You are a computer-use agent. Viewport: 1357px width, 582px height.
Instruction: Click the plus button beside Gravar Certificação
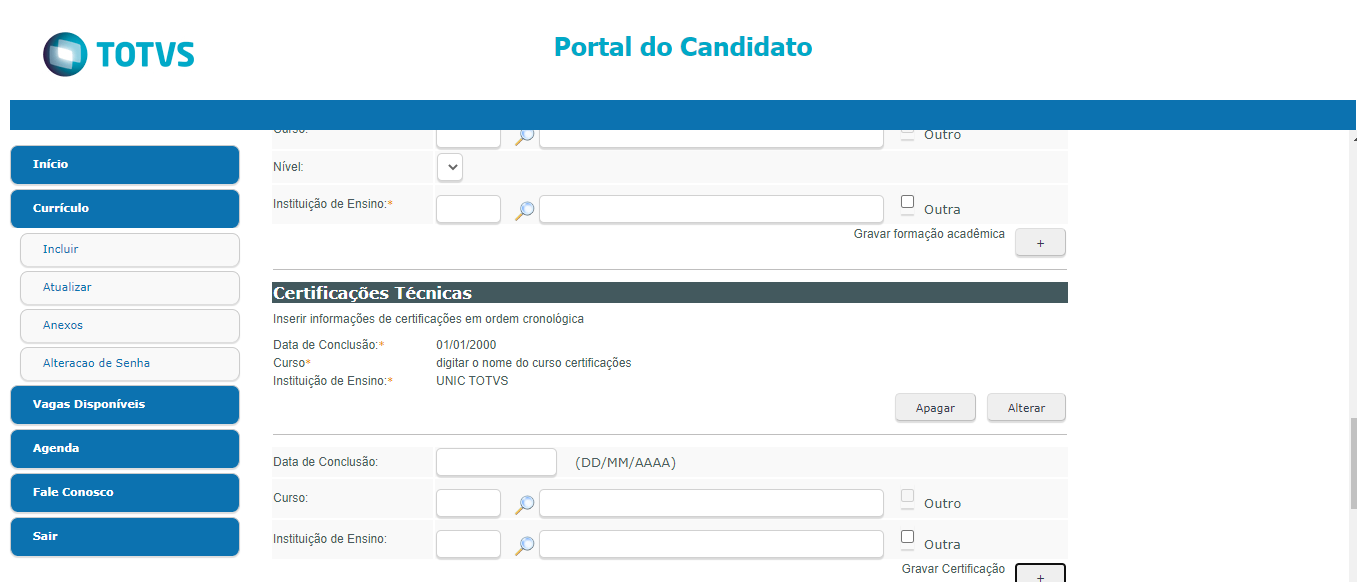tap(1040, 573)
